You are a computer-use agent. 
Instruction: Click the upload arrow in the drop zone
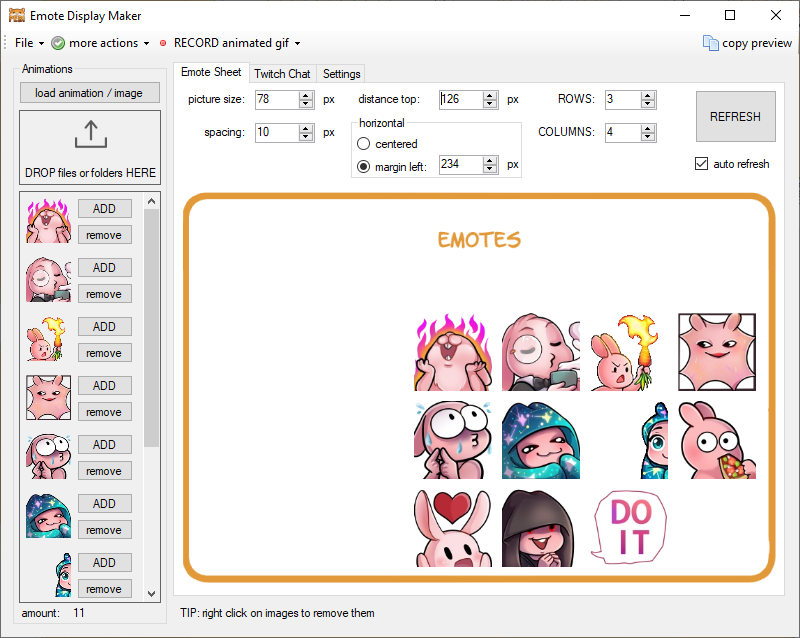pyautogui.click(x=89, y=134)
